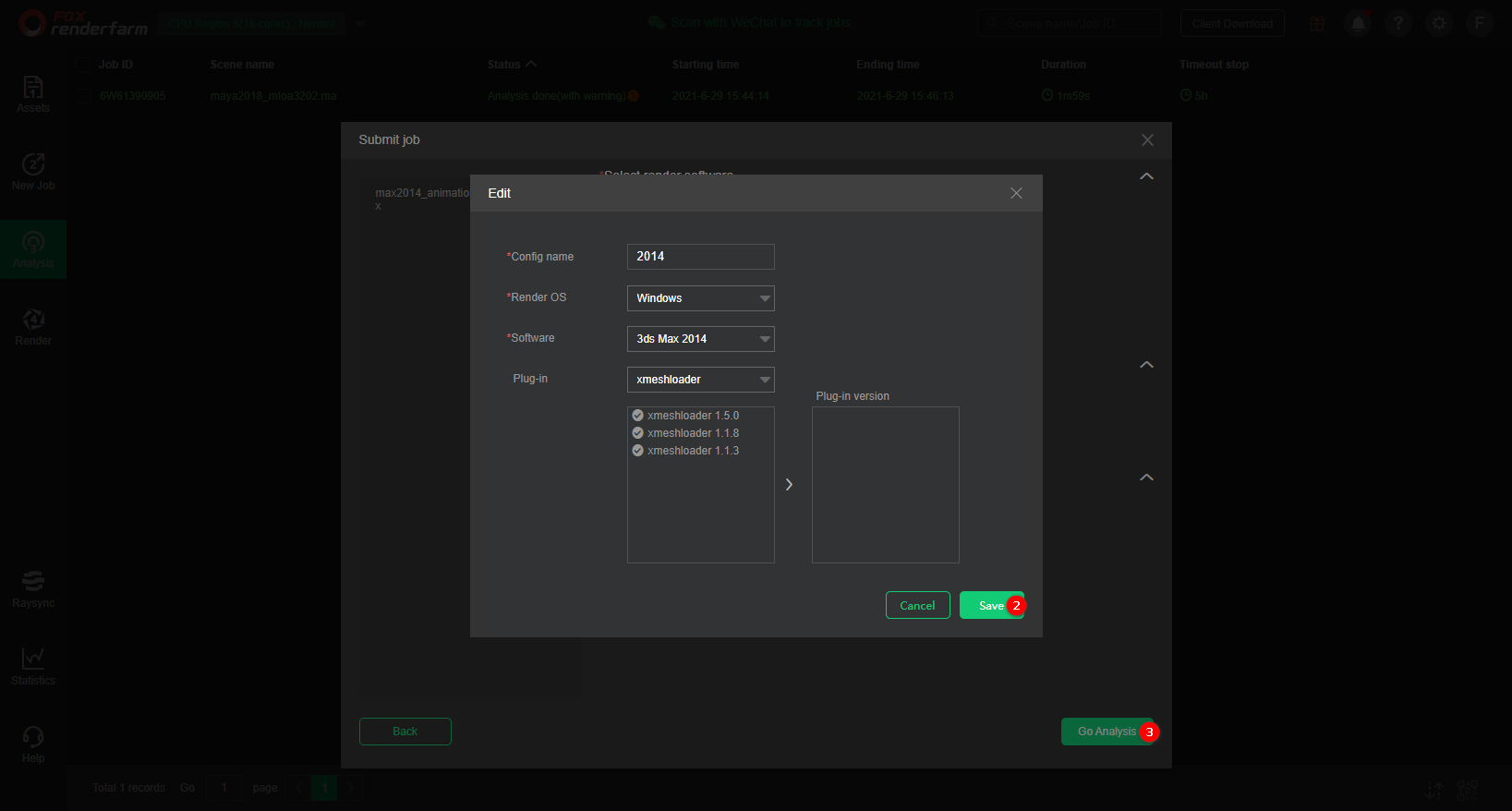Click the empty Plug-in version list box
The height and width of the screenshot is (811, 1512).
[886, 485]
